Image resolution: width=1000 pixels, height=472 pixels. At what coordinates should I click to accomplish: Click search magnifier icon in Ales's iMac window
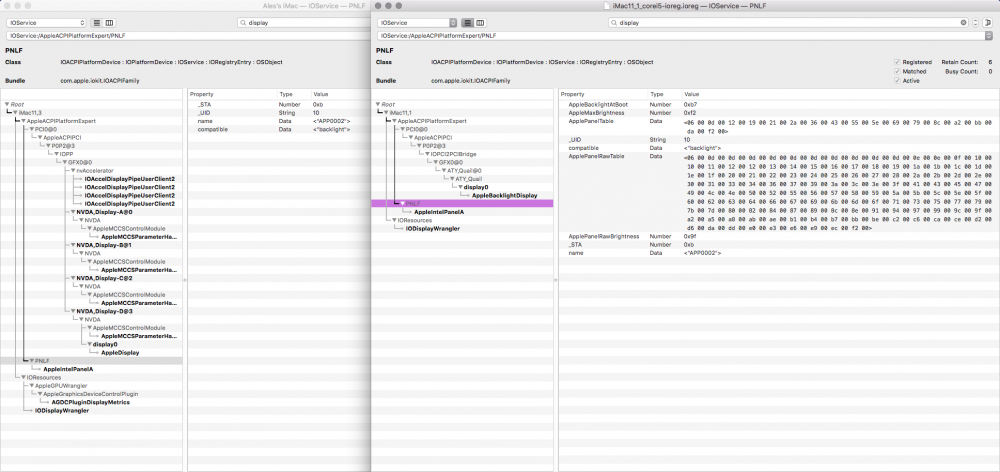click(243, 22)
